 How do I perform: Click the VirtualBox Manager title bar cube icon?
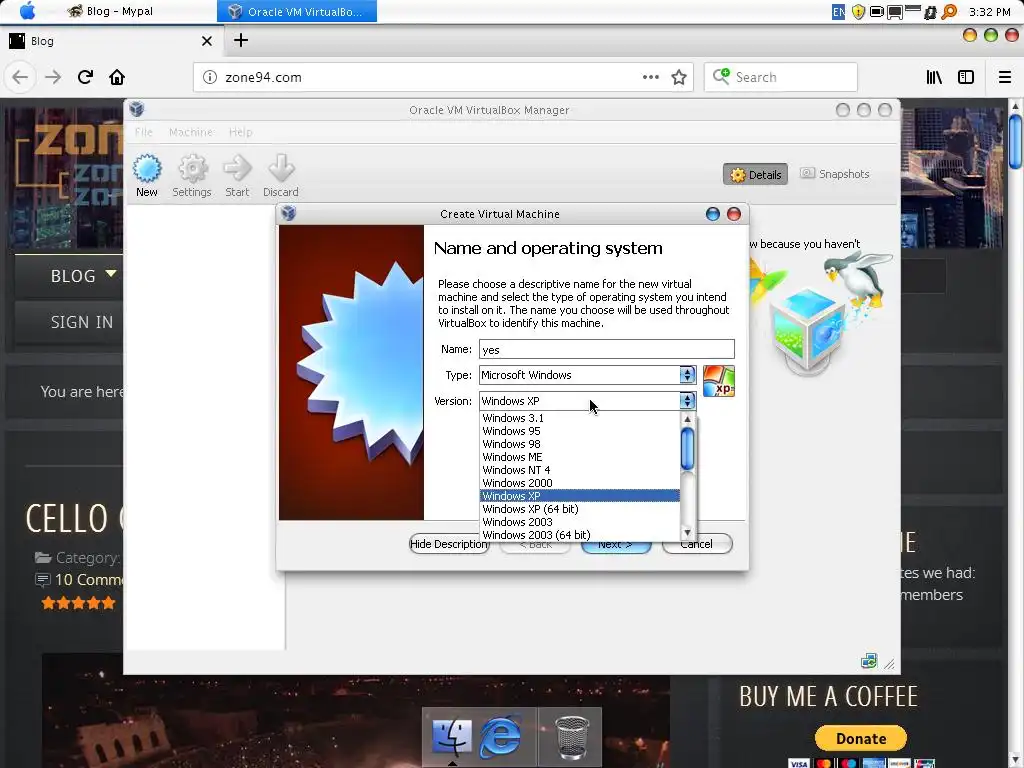point(136,109)
